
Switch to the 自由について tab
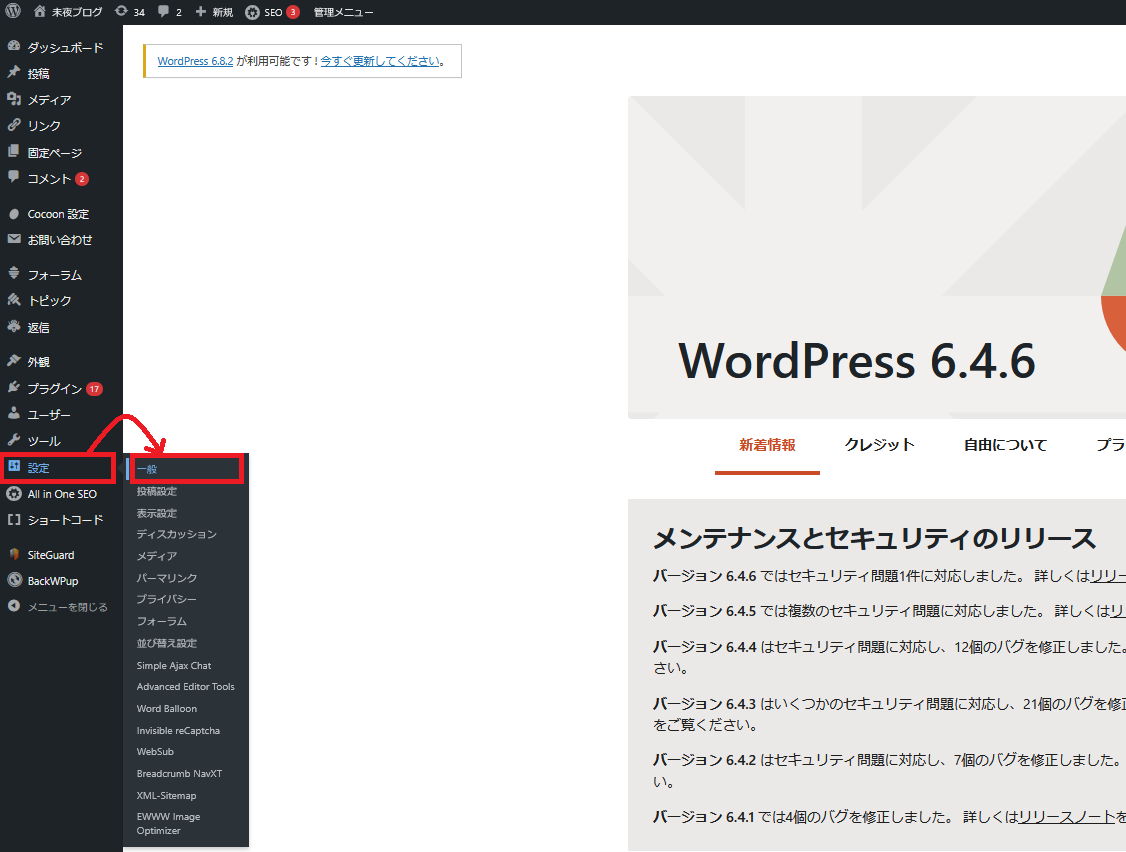pos(1005,445)
